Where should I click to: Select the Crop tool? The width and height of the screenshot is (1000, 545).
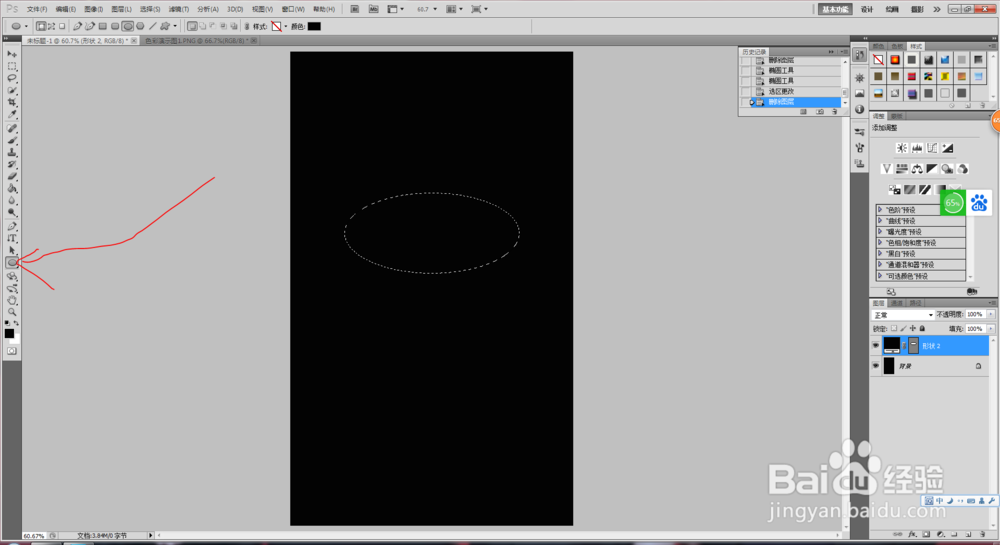(11, 103)
